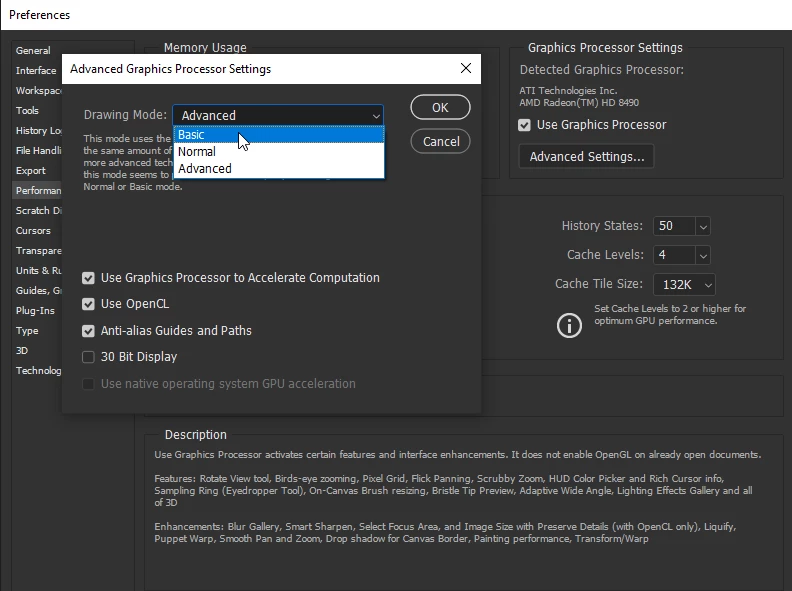Viewport: 792px width, 591px height.
Task: Click the Cancel button
Action: tap(440, 141)
